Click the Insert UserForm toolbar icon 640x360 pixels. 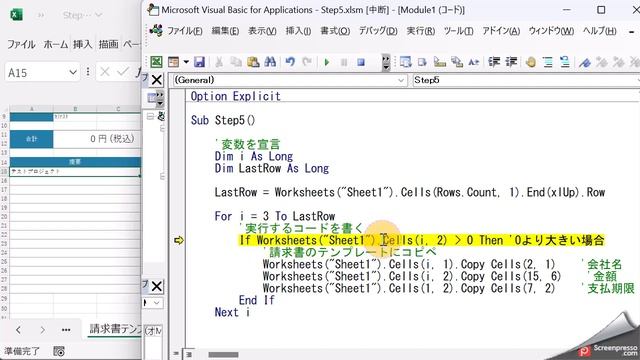click(x=173, y=62)
